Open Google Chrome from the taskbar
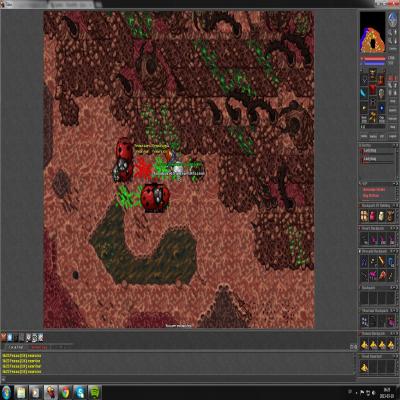The image size is (400, 400). coord(66,393)
